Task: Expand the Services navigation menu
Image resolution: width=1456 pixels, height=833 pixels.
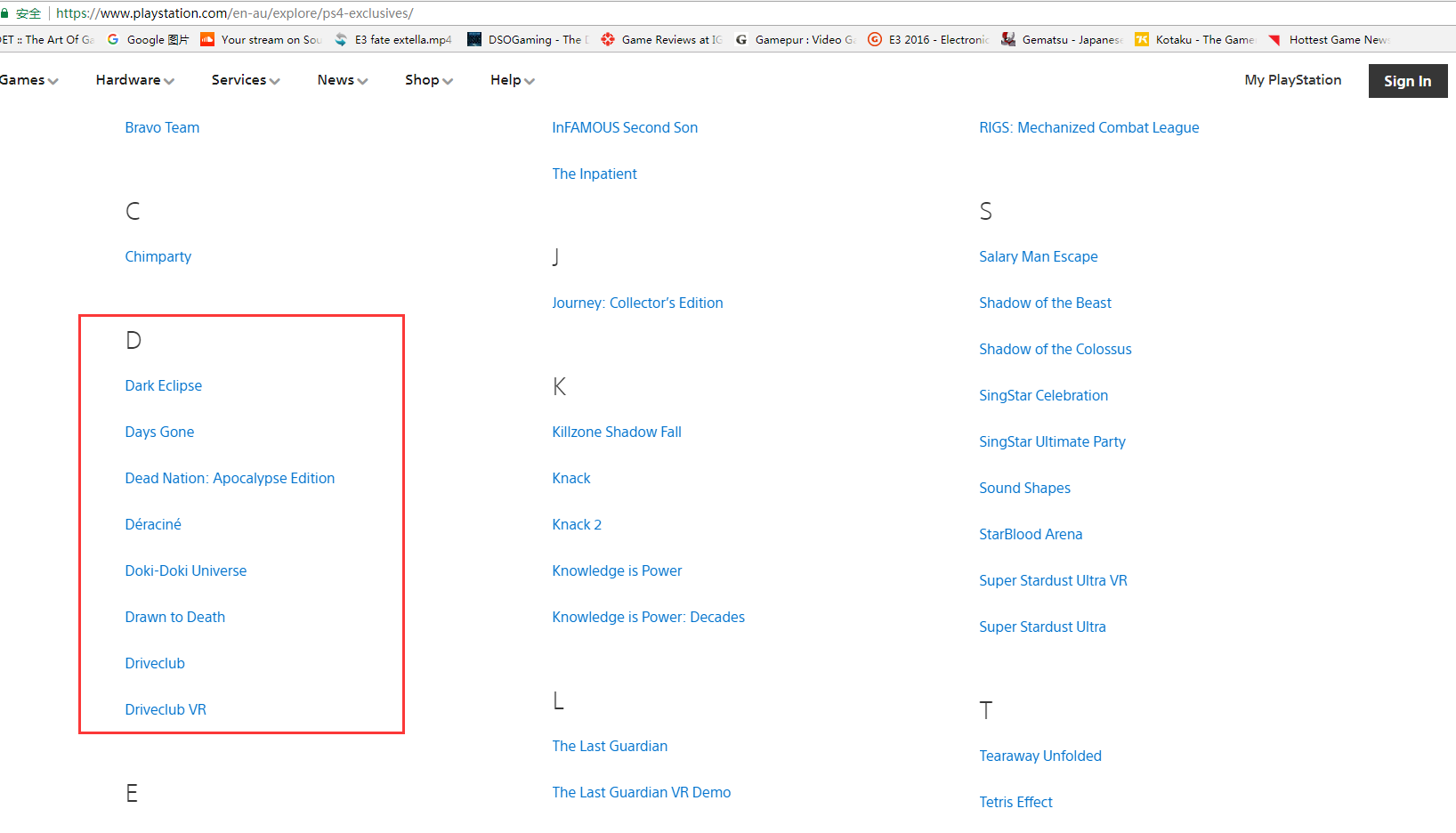Action: 246,80
